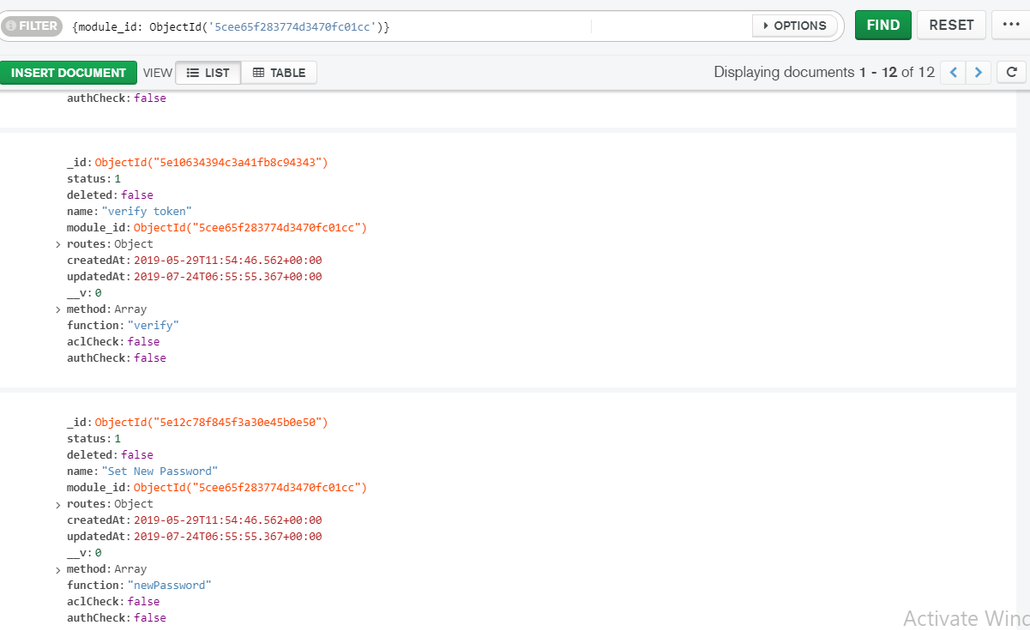The width and height of the screenshot is (1030, 630).
Task: Expand the query OPTIONS panel
Action: point(794,26)
